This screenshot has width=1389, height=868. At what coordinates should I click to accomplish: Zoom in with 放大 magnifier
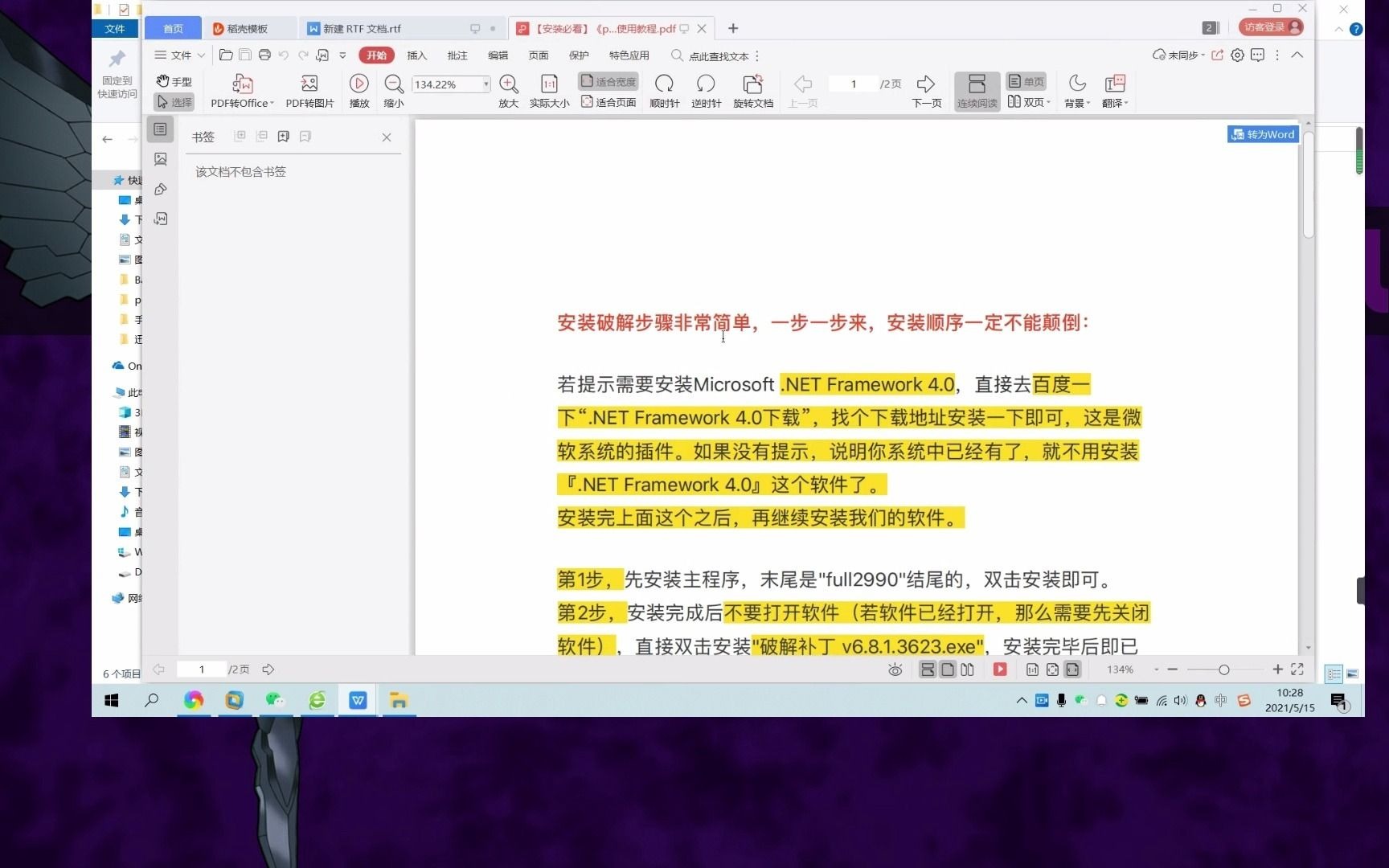pos(508,91)
